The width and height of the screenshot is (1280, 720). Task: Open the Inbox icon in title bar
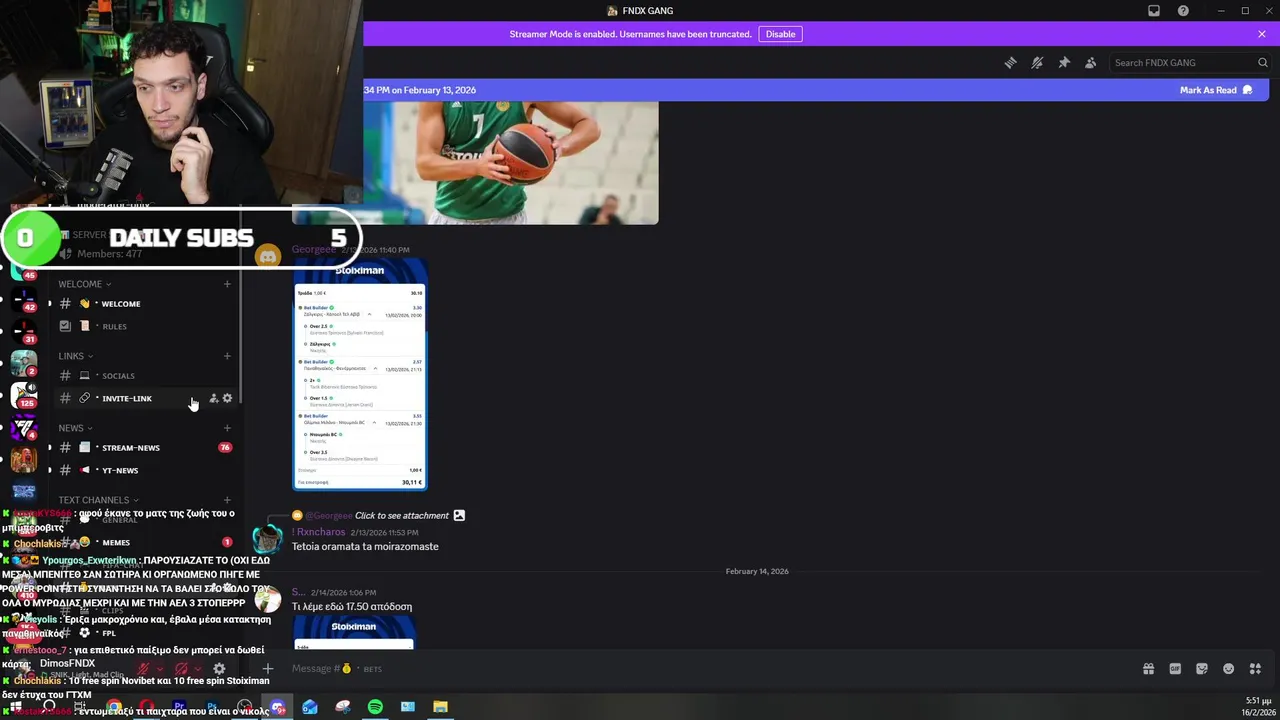(x=1154, y=11)
